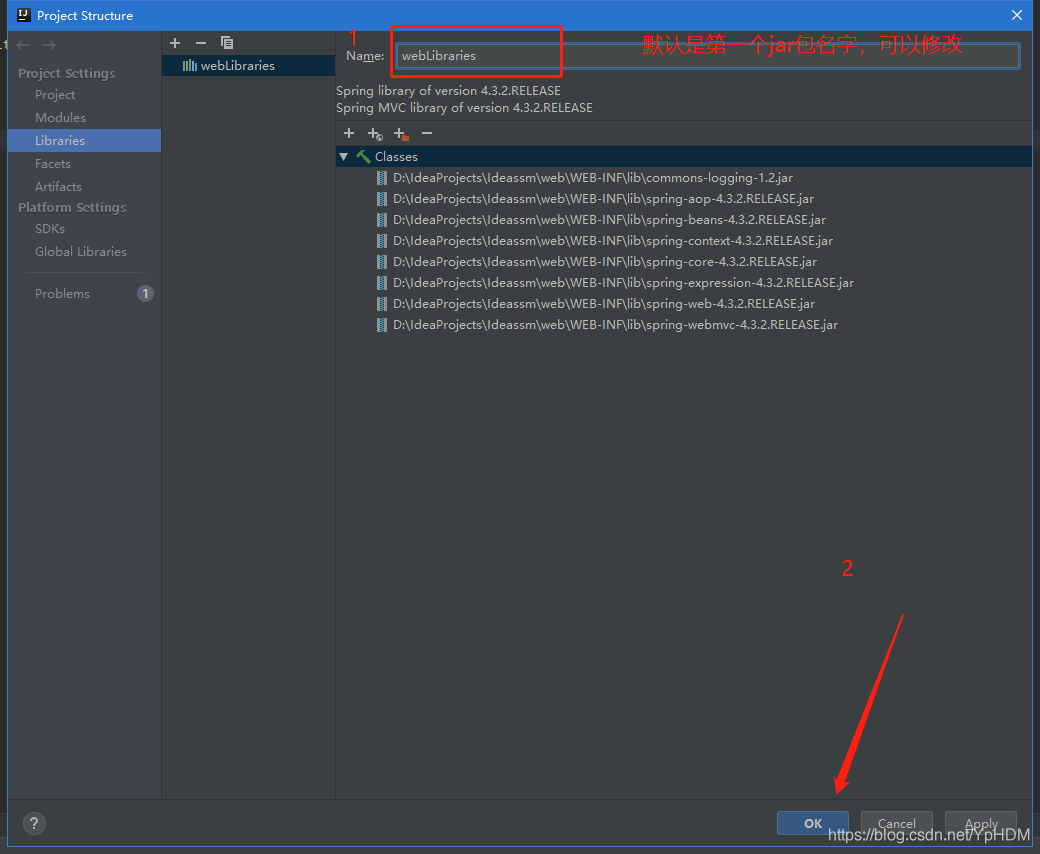
Task: Remove the selected library with the minus icon
Action: pos(200,43)
